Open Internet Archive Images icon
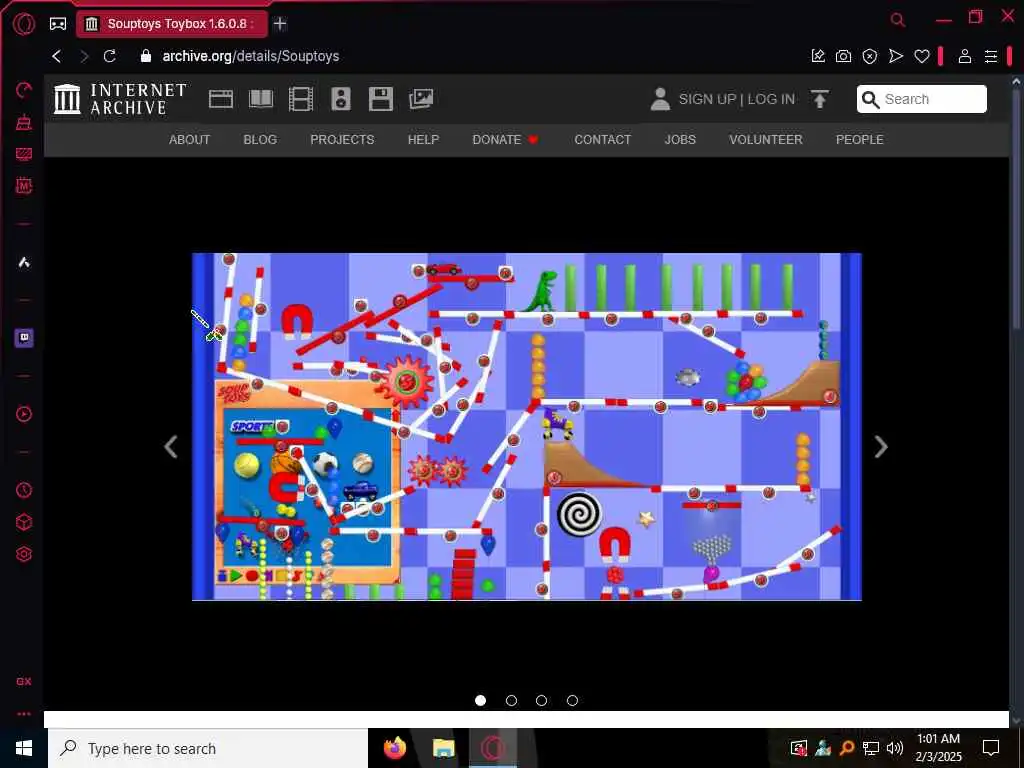 pos(421,99)
